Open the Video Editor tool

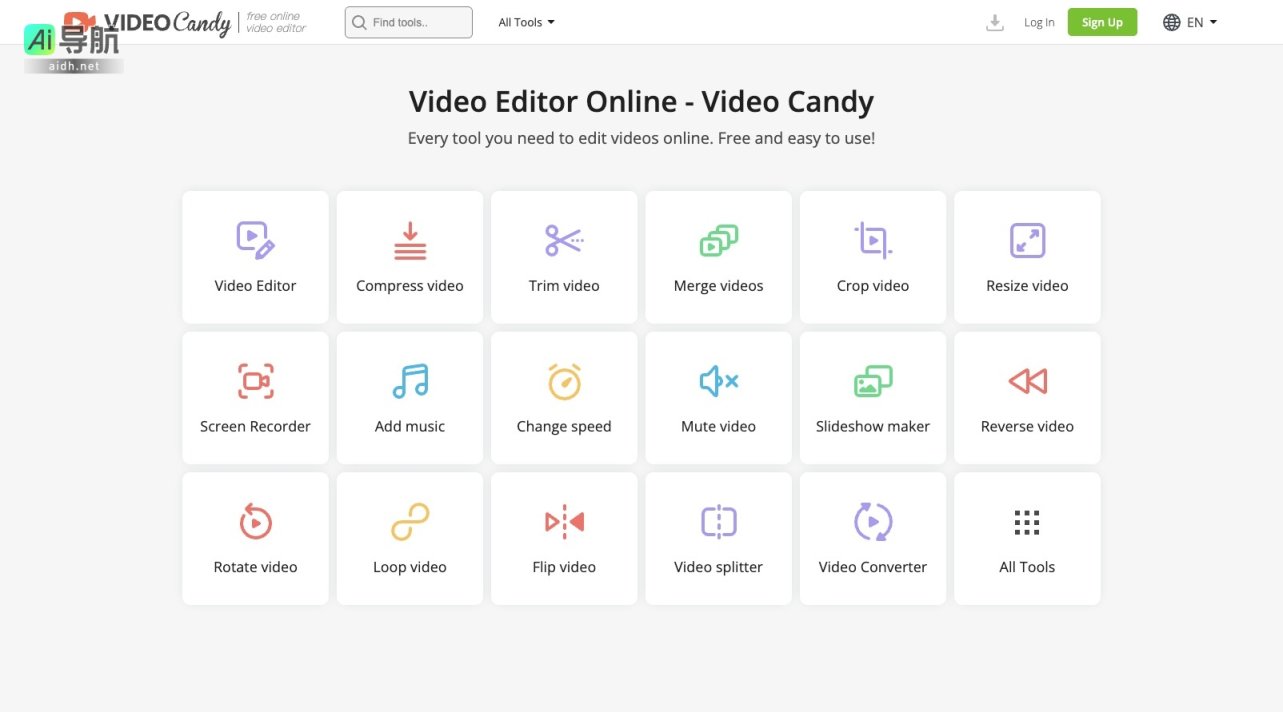pyautogui.click(x=255, y=257)
